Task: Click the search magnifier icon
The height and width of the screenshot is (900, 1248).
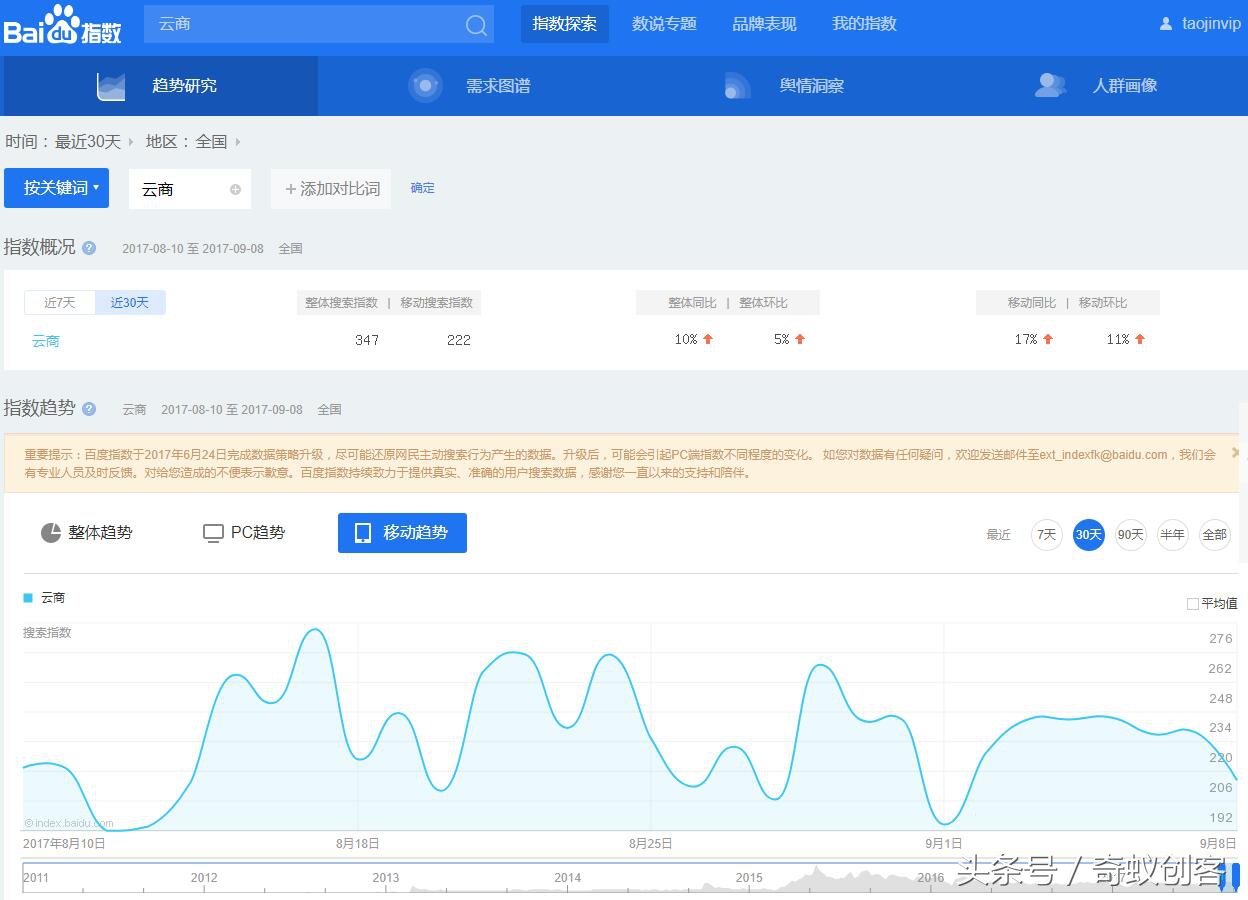Action: click(477, 25)
